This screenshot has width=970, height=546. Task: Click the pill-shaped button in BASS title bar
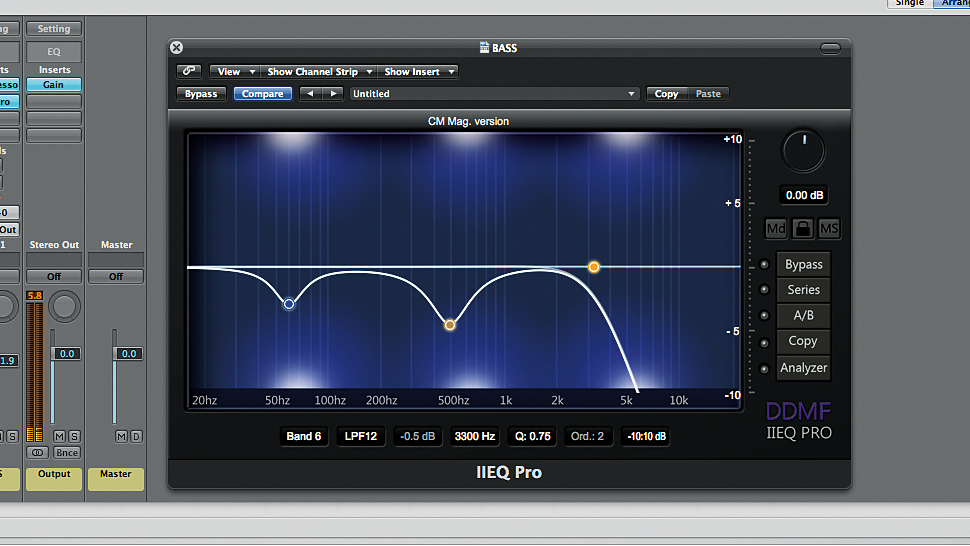click(830, 48)
